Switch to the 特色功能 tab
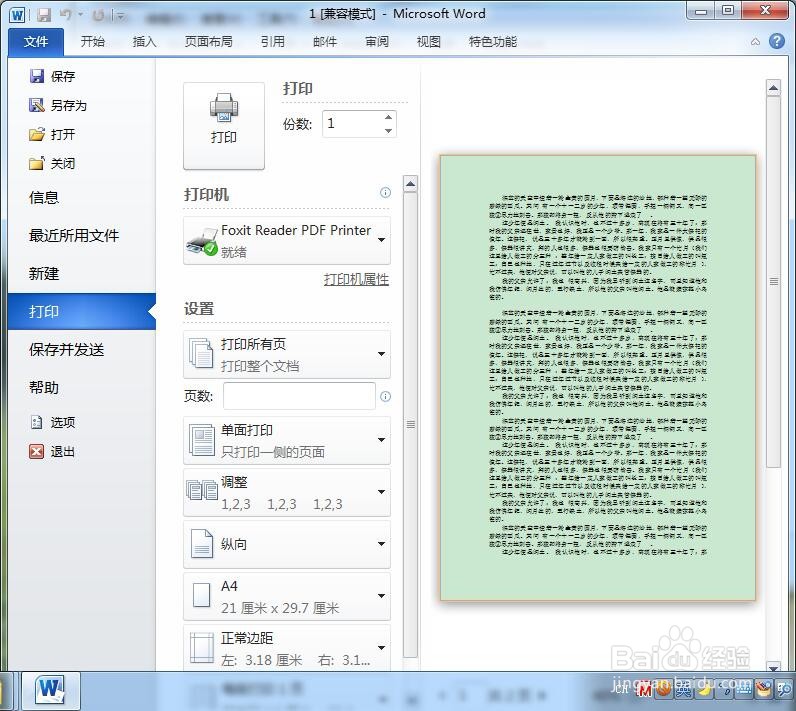The image size is (796, 711). tap(493, 42)
